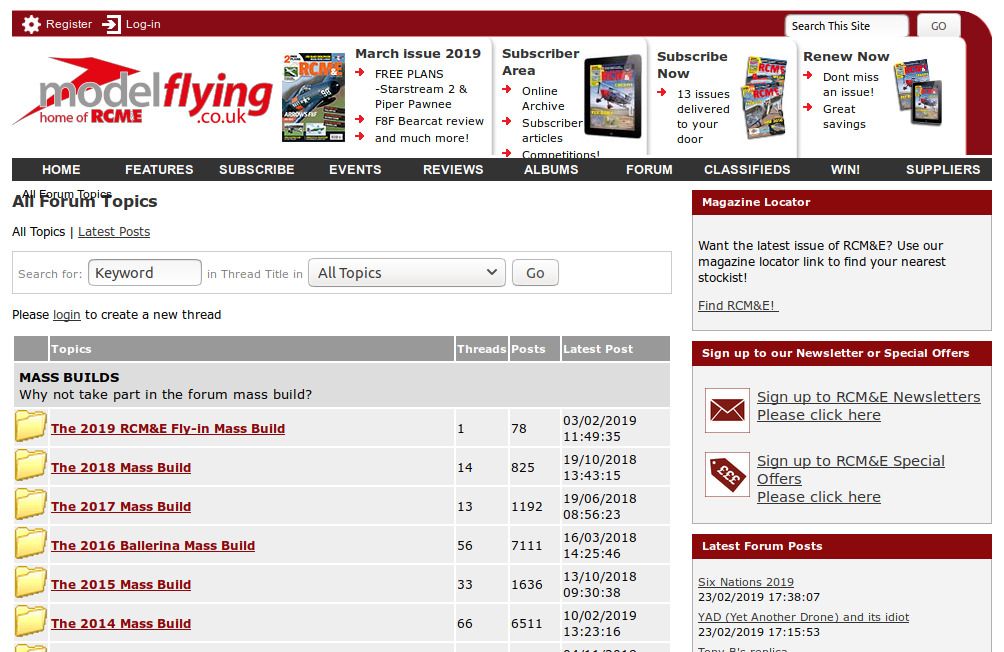Open ALBUMS in navigation bar
Viewport: 1004px width, 652px height.
pos(551,170)
